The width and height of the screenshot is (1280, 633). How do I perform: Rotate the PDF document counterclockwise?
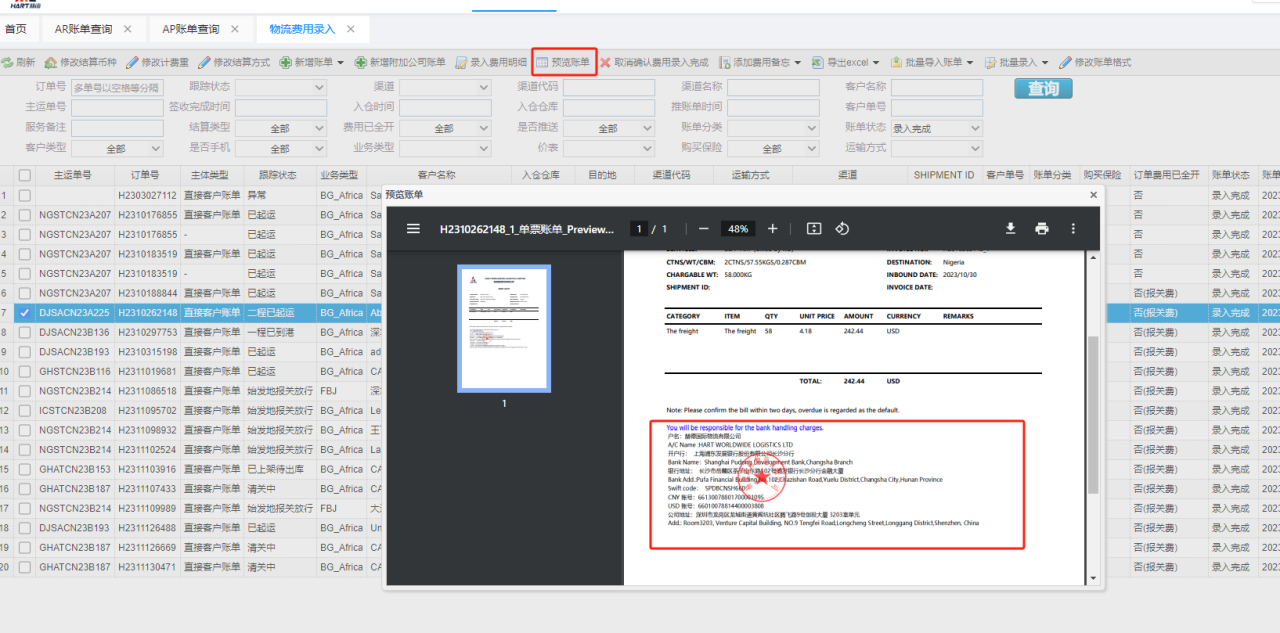(842, 228)
